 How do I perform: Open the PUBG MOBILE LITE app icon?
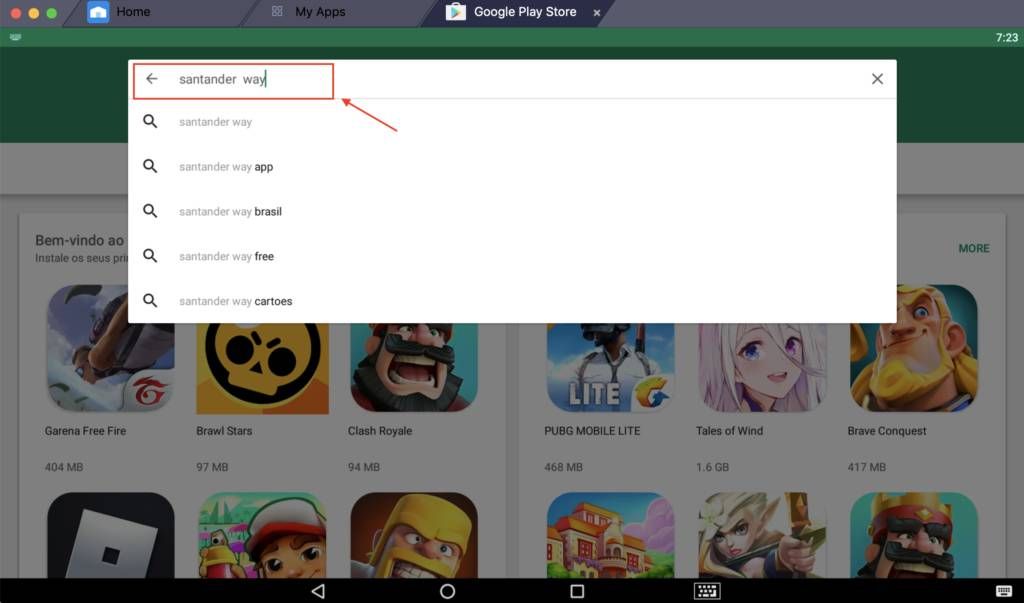tap(611, 367)
